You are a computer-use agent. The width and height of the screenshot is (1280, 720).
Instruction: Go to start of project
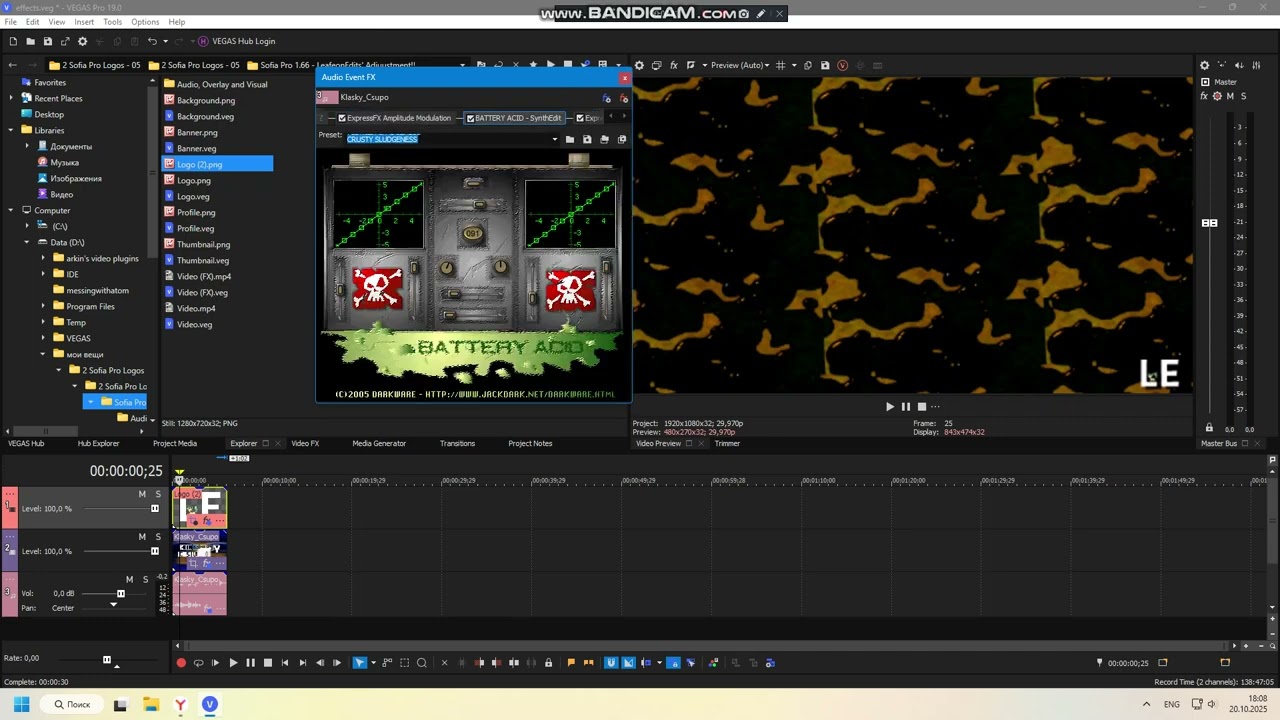tap(285, 662)
